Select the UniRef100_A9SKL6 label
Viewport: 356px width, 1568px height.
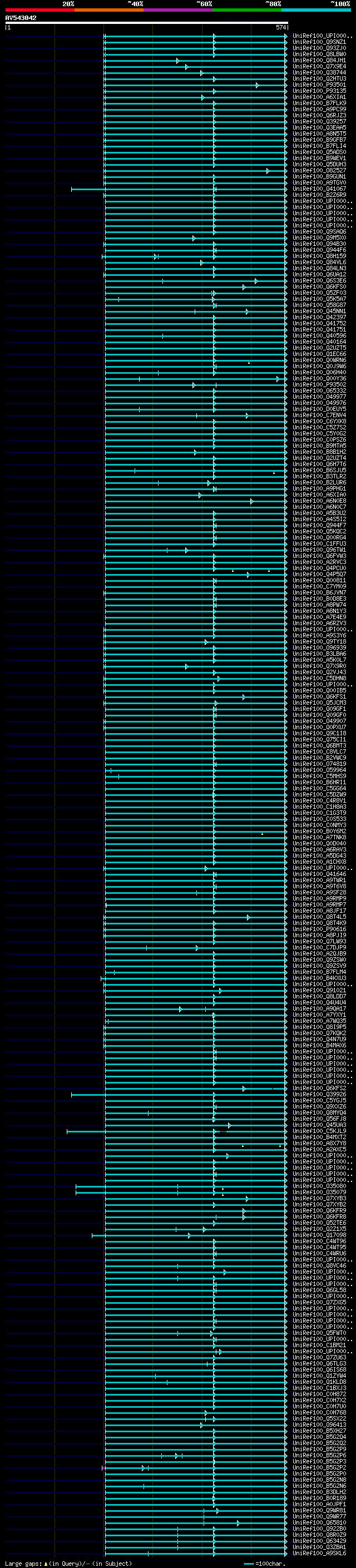(x=319, y=1553)
